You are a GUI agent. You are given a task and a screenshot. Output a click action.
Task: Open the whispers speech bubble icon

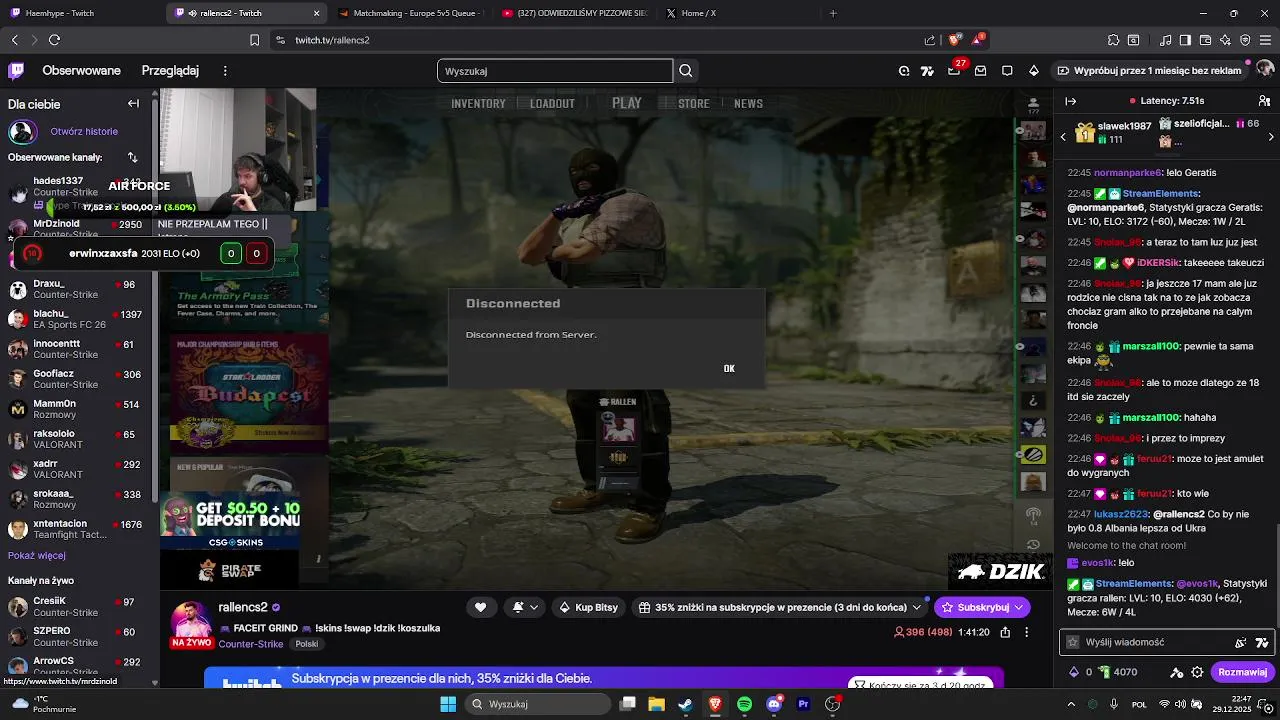point(1007,71)
